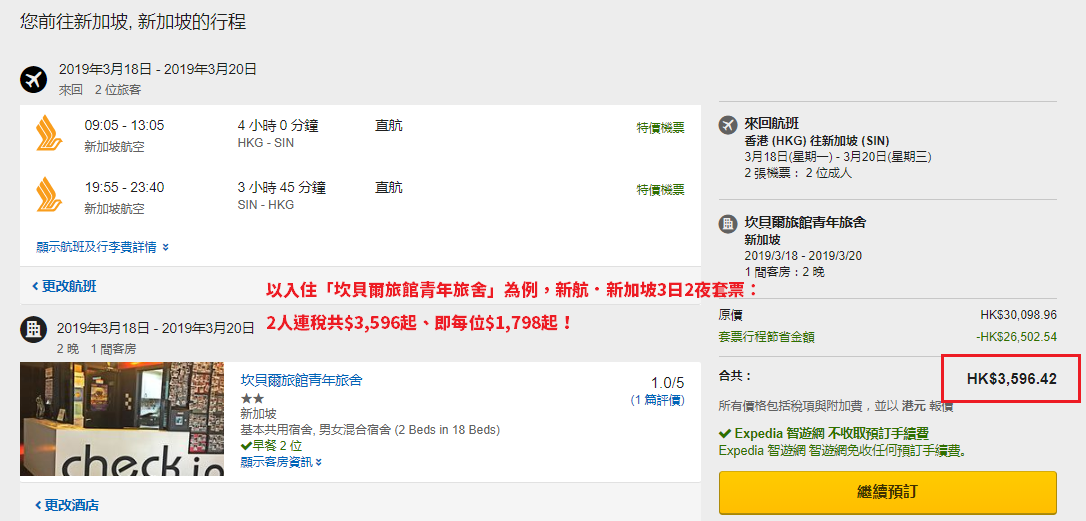
Task: Click 香港 (HKG) 往新加坡 (SIN) summary text
Action: pos(817,141)
